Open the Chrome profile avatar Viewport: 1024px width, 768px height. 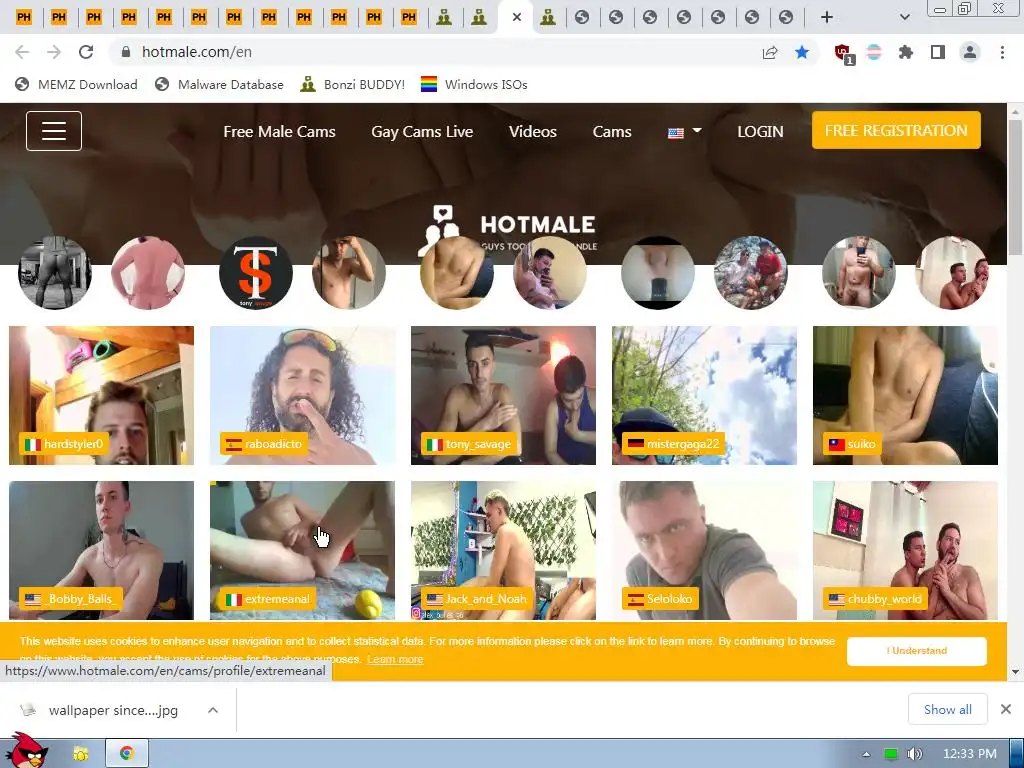tap(970, 52)
